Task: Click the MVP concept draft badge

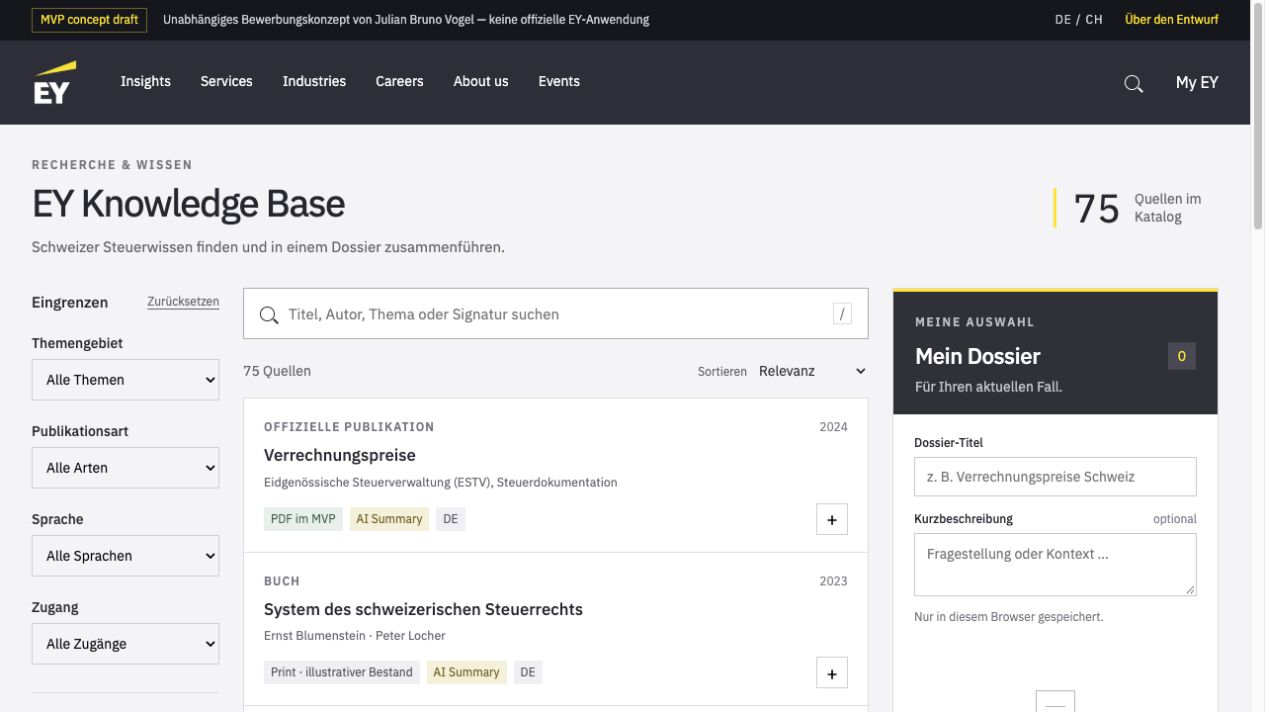Action: click(89, 20)
